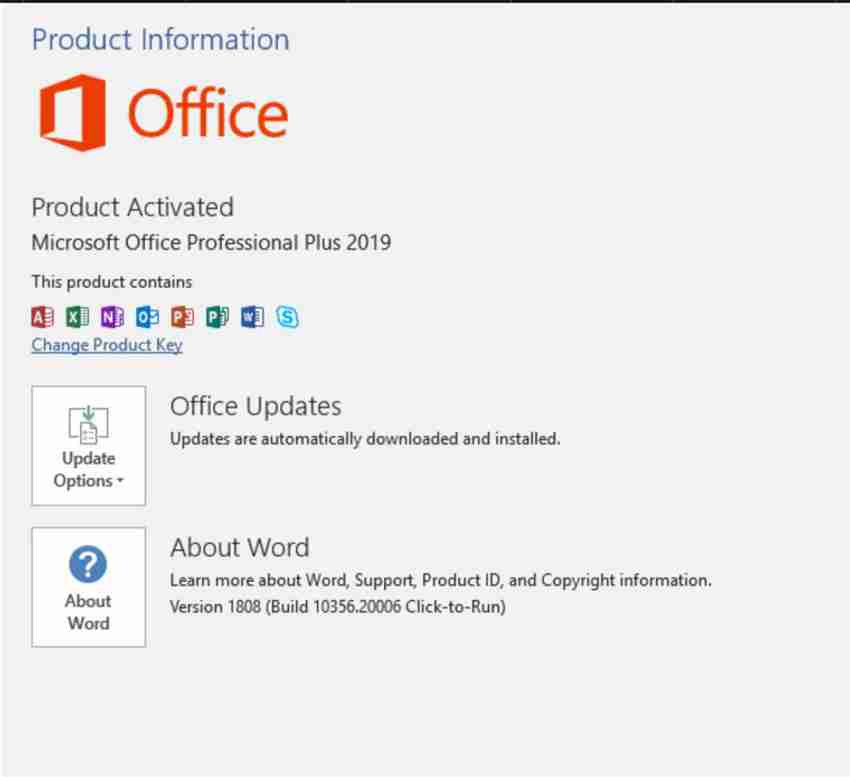Image resolution: width=850 pixels, height=777 pixels.
Task: Click the orange PowerPoint product icon
Action: click(x=182, y=317)
